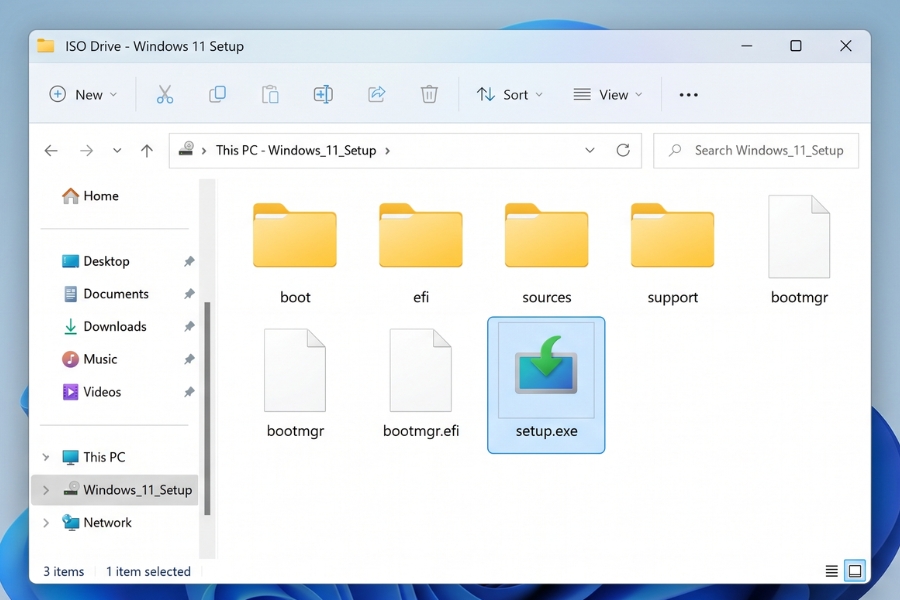The height and width of the screenshot is (600, 900).
Task: Click the drive icon in address bar
Action: point(187,150)
